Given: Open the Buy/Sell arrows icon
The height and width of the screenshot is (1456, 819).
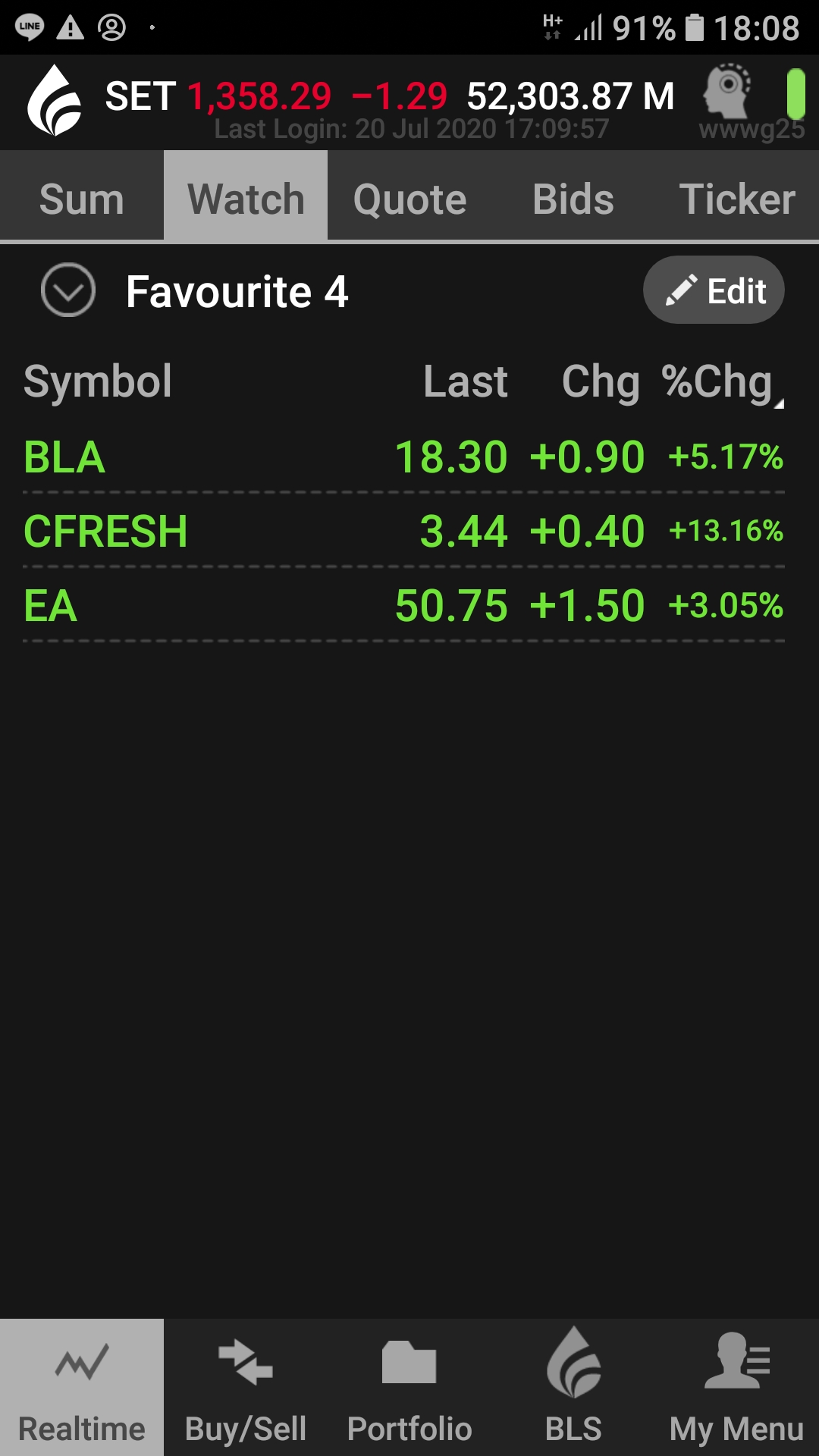Looking at the screenshot, I should click(246, 1363).
